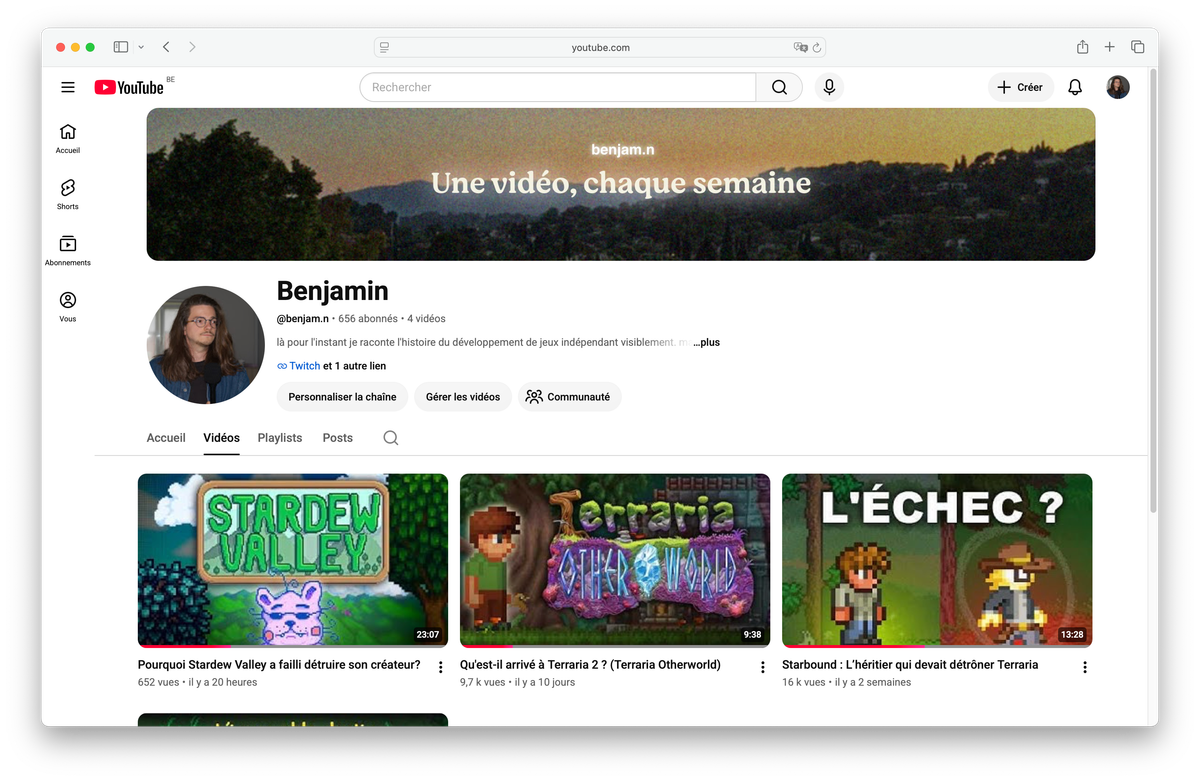Go back with Safari's back arrow

[166, 47]
